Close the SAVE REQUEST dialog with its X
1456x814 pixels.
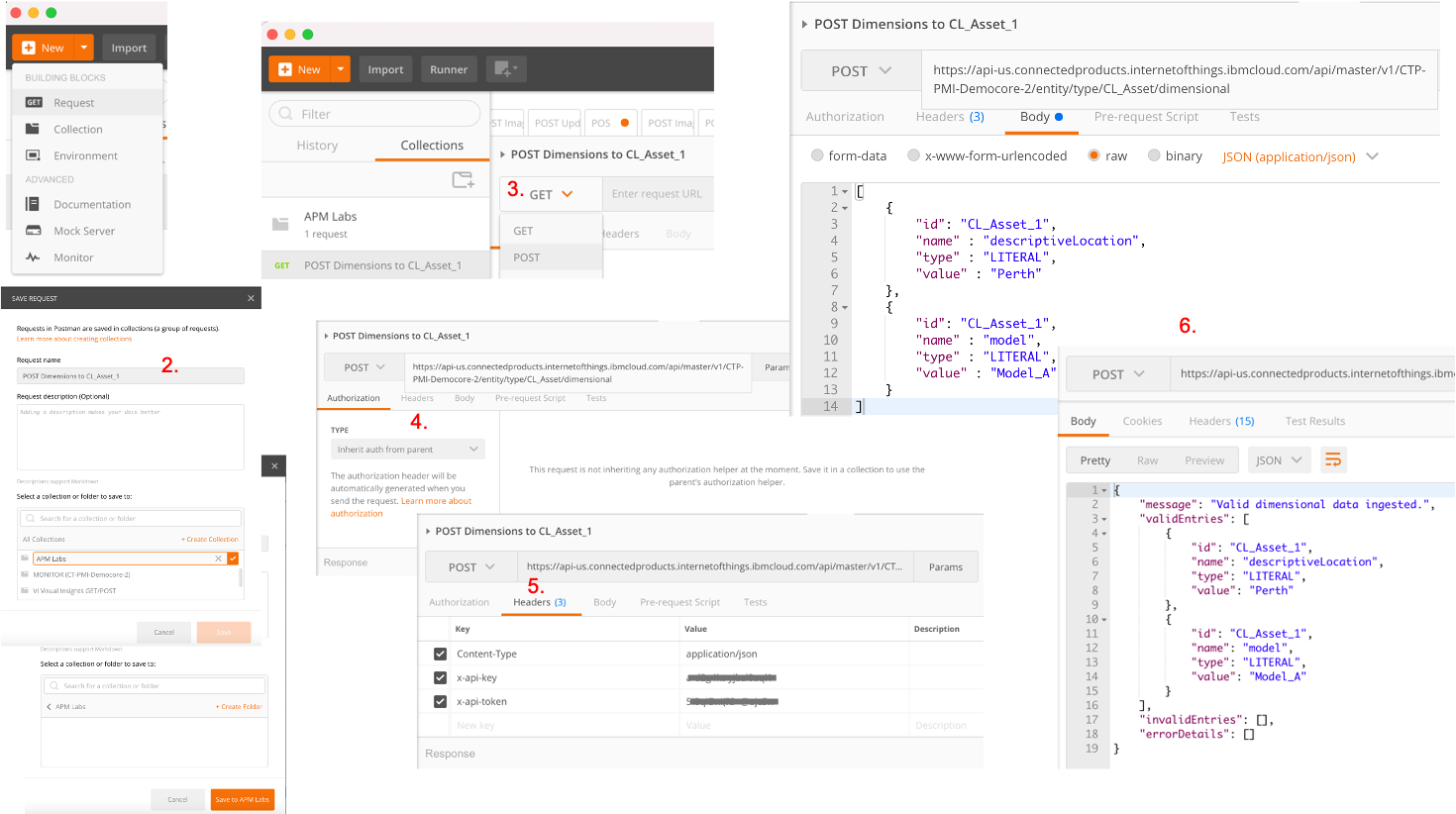tap(251, 298)
